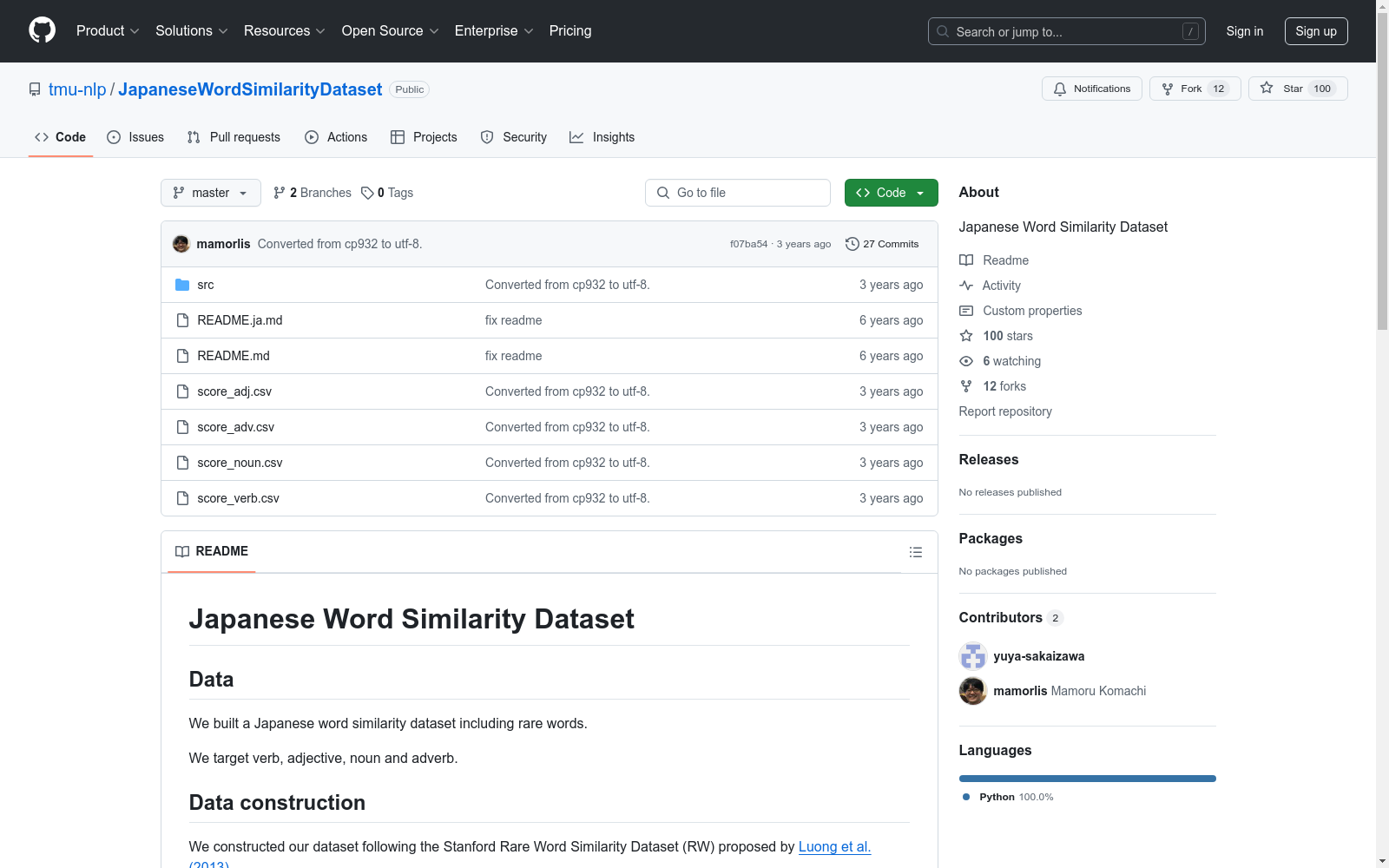
Task: Open the Luong et al. reference link
Action: pyautogui.click(x=834, y=846)
